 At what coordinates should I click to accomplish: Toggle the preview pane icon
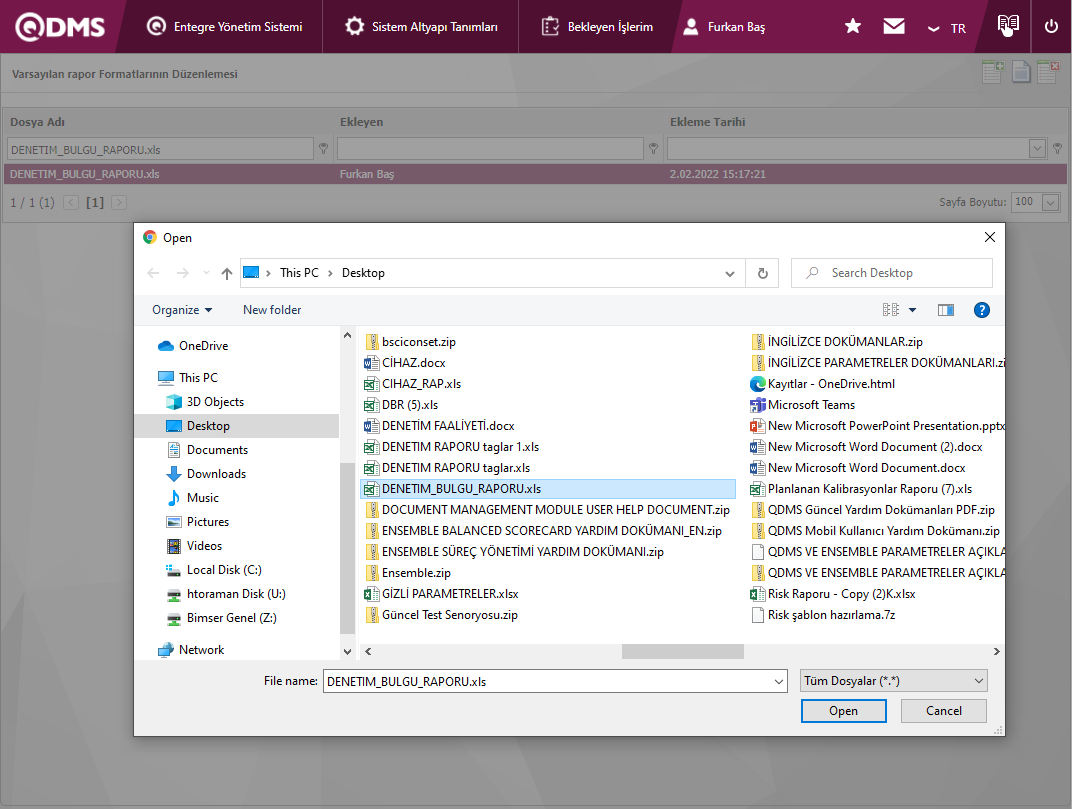[x=946, y=310]
